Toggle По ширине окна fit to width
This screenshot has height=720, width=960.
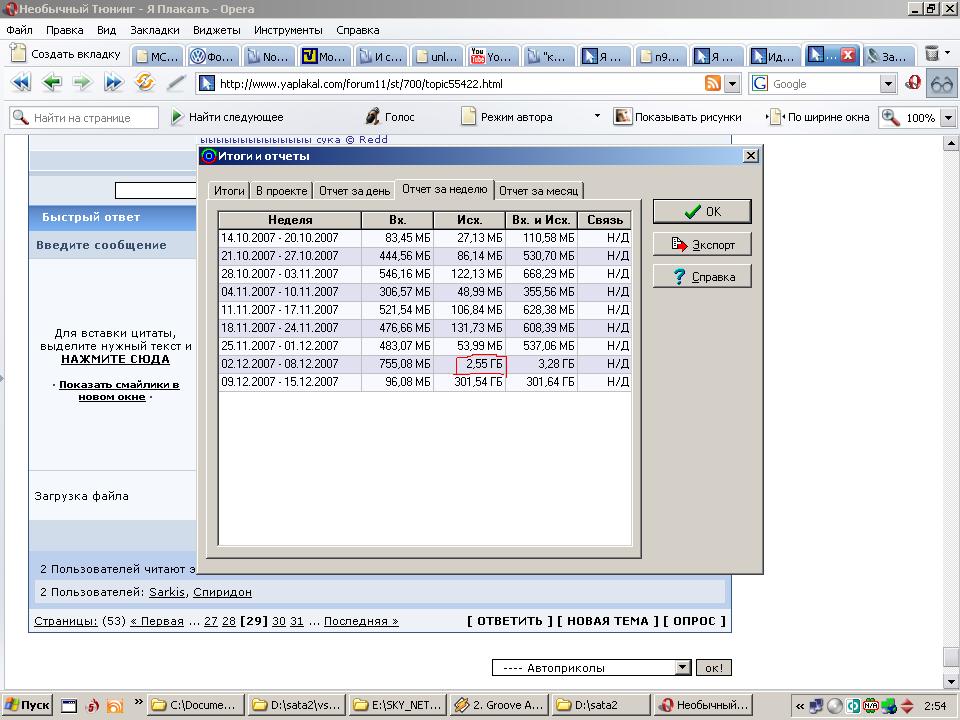(x=820, y=117)
